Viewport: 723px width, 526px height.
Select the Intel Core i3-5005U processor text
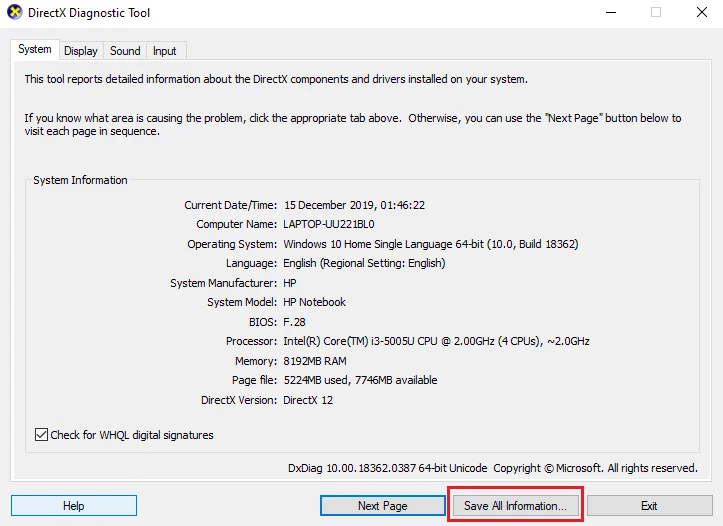coord(436,341)
